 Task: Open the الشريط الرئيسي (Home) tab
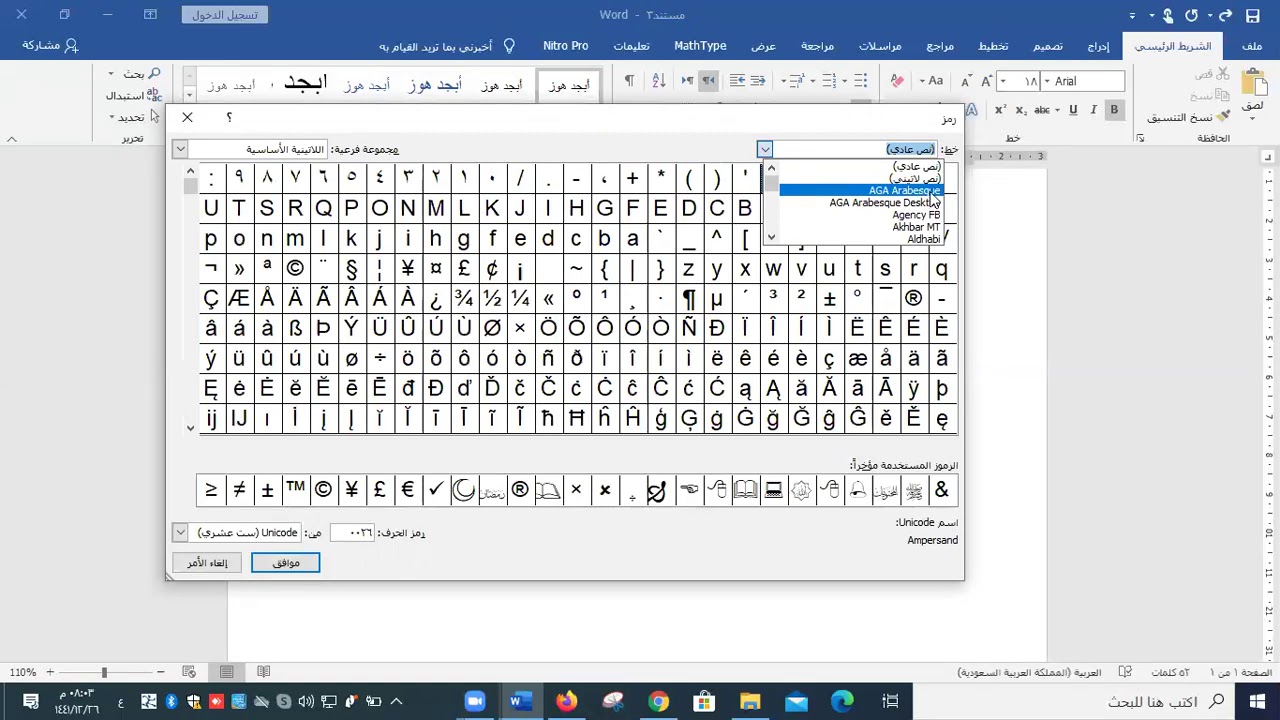coord(1173,46)
